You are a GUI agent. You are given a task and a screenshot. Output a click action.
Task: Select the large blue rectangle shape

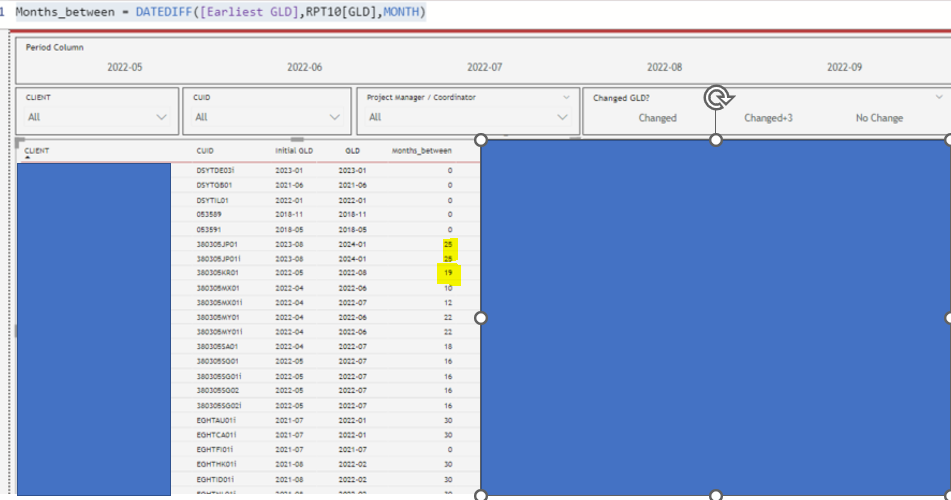click(x=716, y=318)
